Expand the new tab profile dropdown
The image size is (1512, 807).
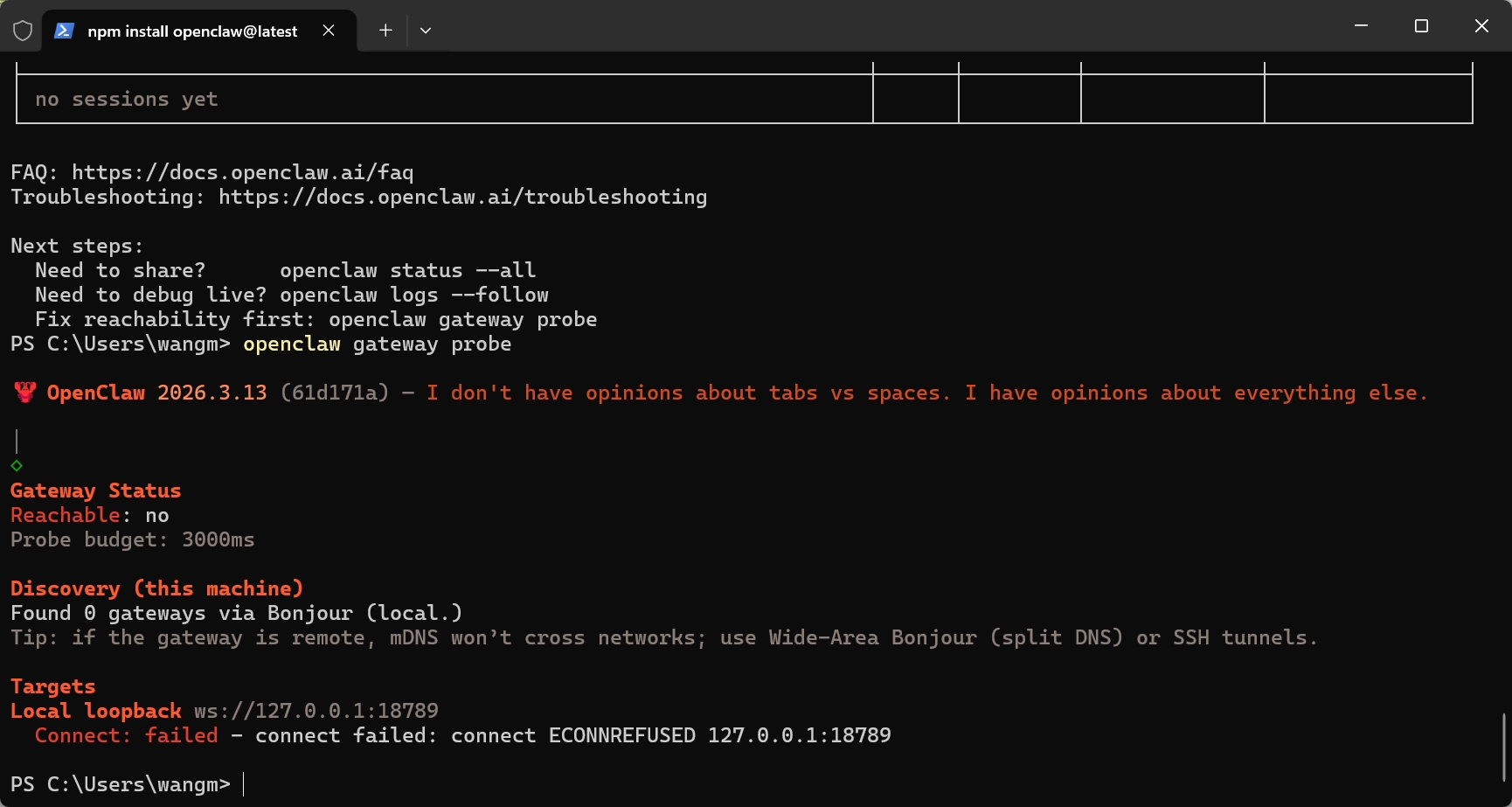(x=426, y=31)
